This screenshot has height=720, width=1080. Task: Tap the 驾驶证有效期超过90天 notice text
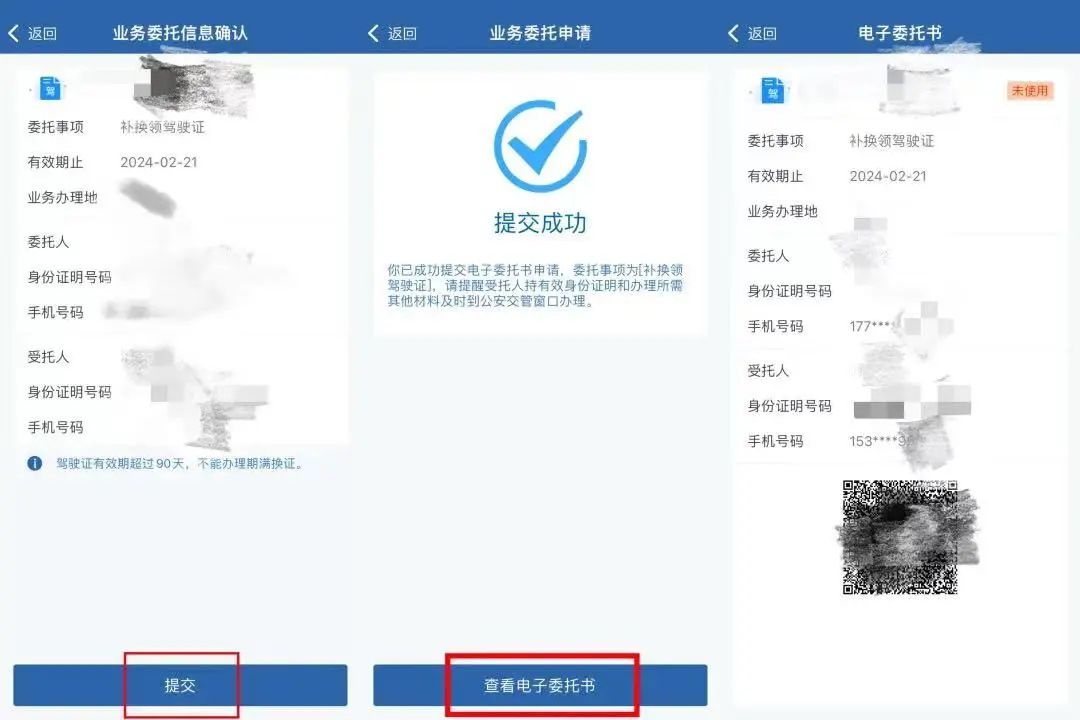(179, 464)
